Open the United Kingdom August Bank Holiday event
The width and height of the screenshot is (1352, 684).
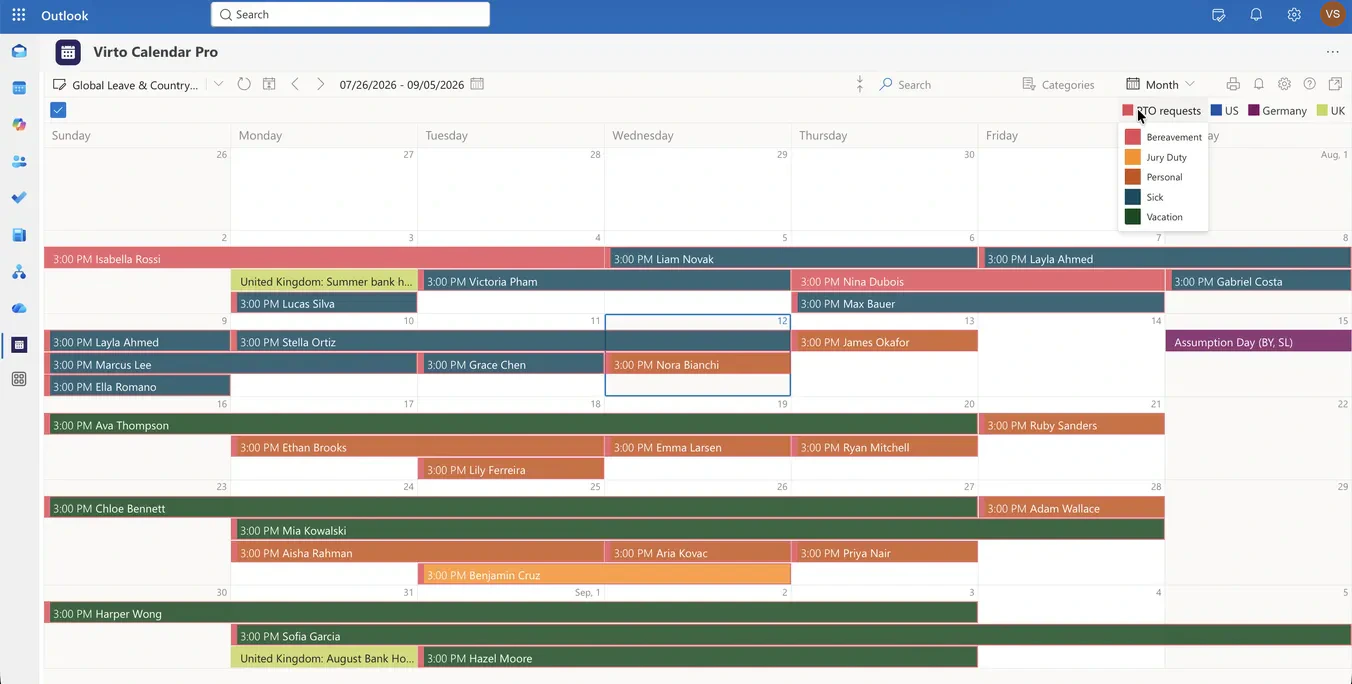[x=323, y=658]
